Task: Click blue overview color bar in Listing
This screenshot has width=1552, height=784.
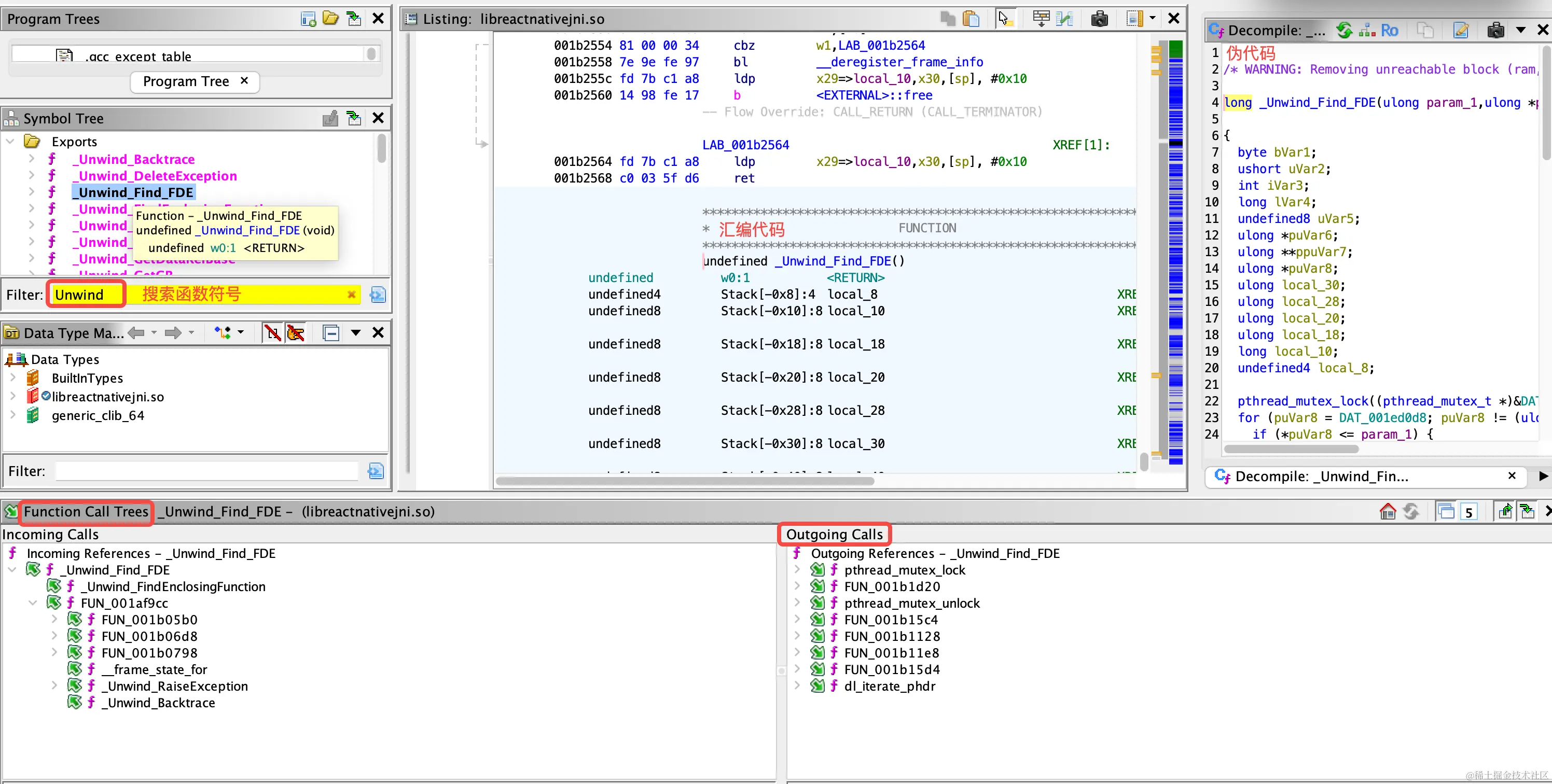Action: click(x=1175, y=253)
